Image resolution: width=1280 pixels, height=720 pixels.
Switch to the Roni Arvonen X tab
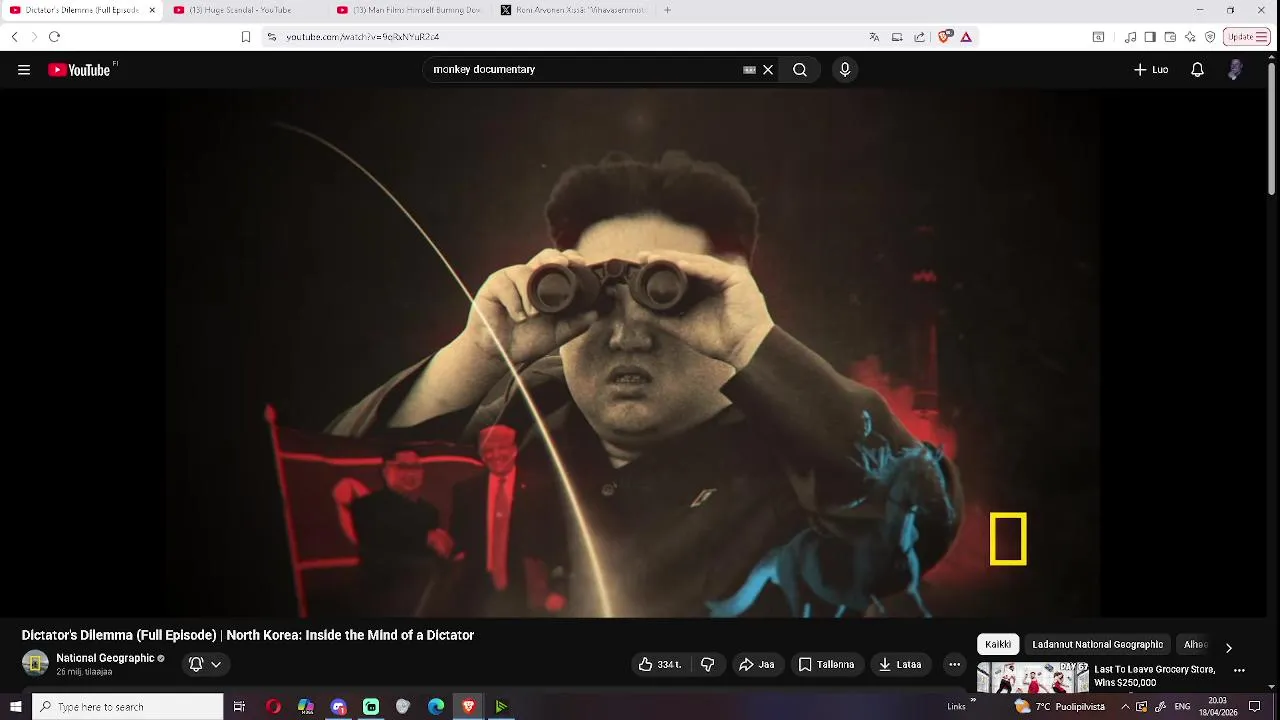coord(573,10)
